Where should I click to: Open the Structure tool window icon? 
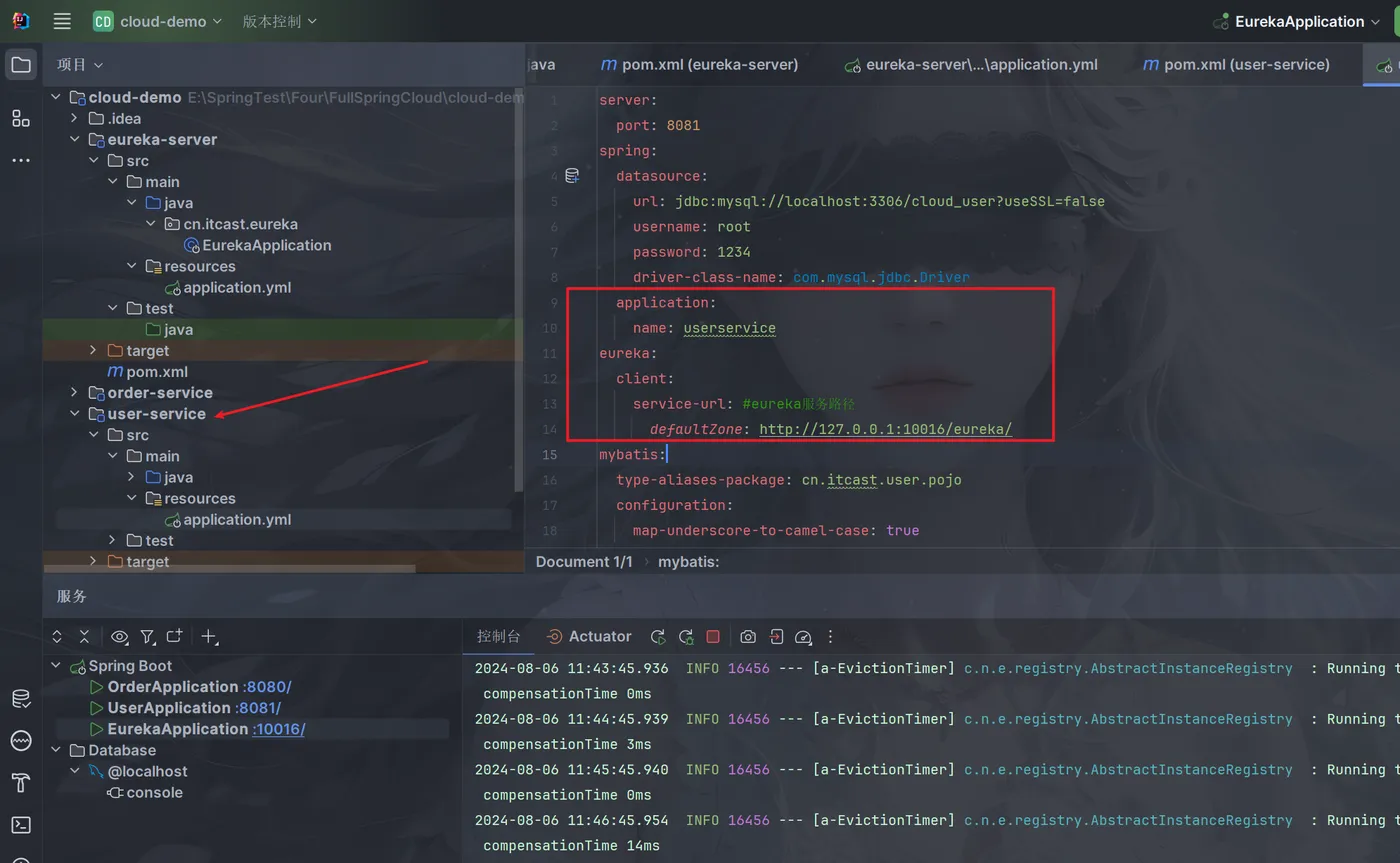20,118
